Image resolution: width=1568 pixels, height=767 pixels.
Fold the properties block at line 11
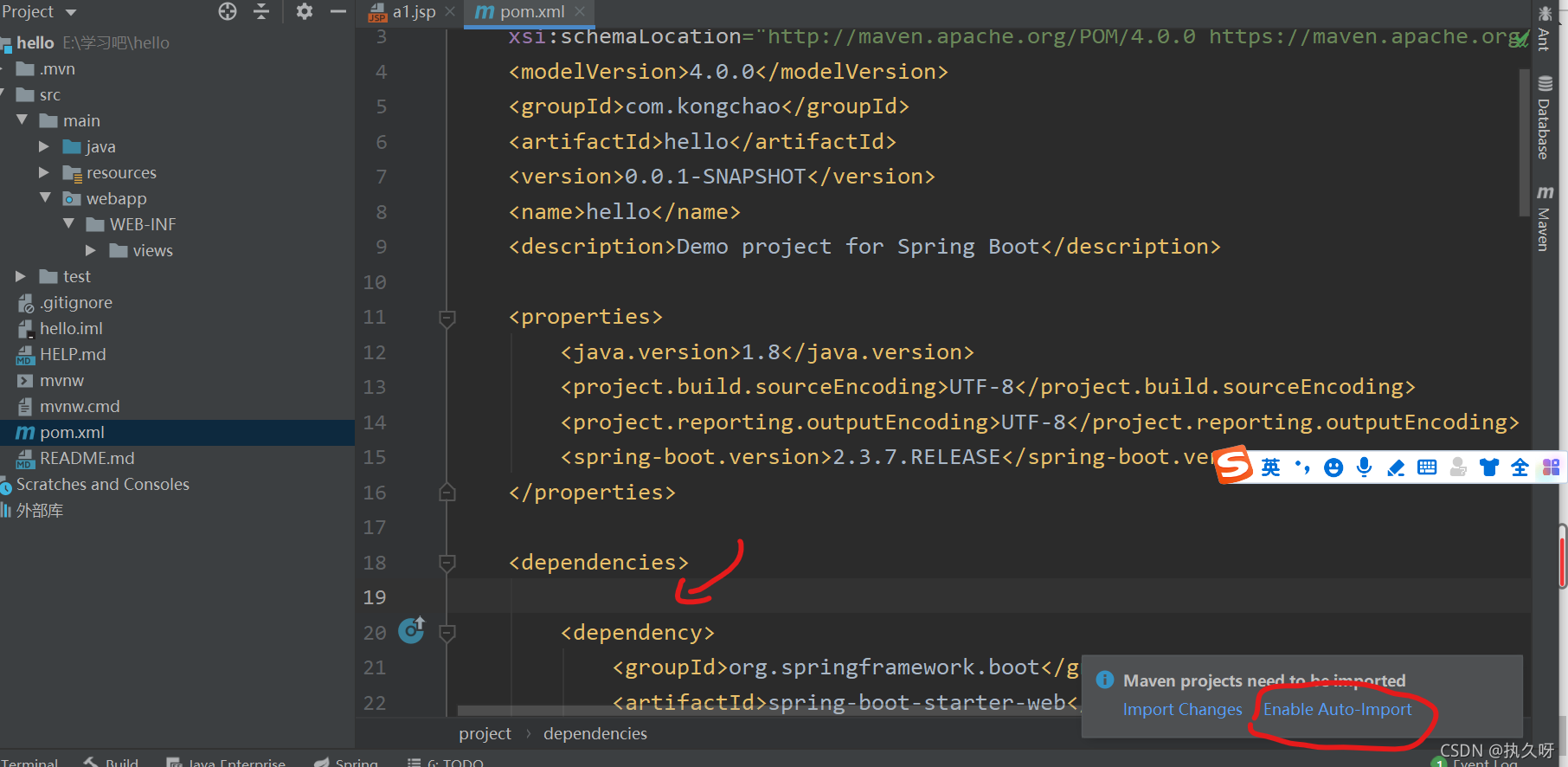[447, 318]
